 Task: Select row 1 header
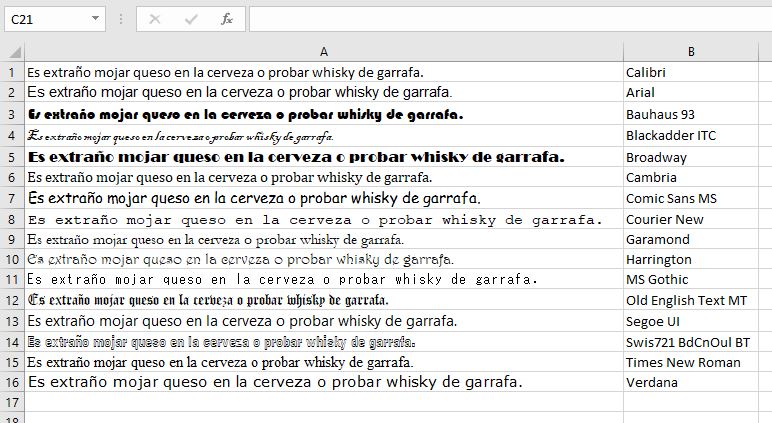click(12, 72)
